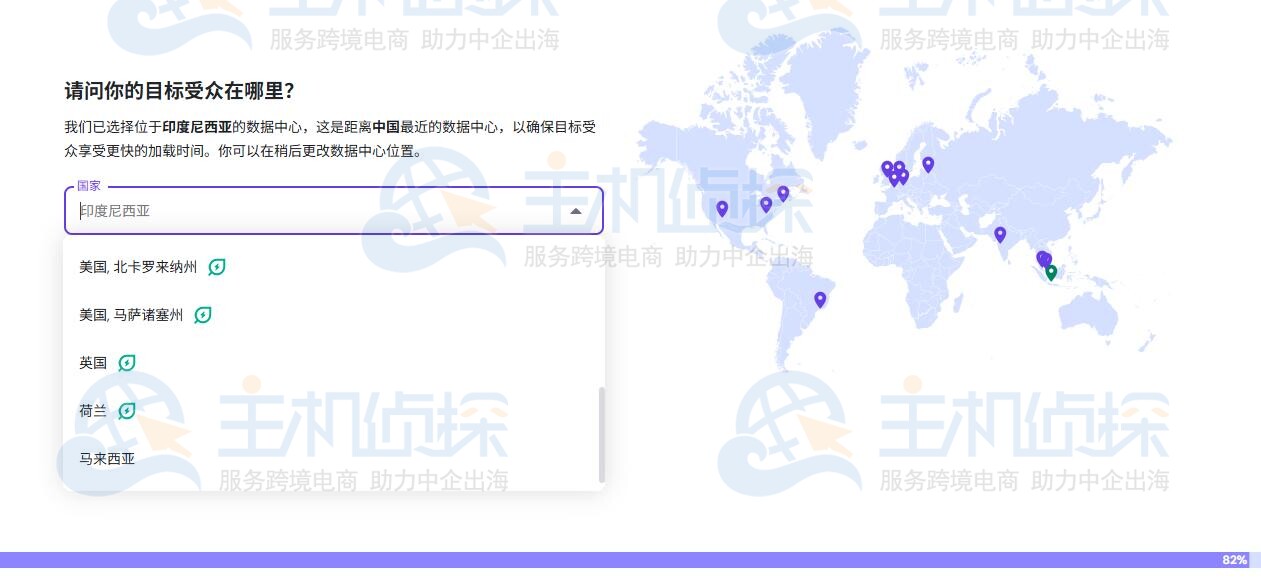Choose the 英国 data center option

tap(91, 363)
